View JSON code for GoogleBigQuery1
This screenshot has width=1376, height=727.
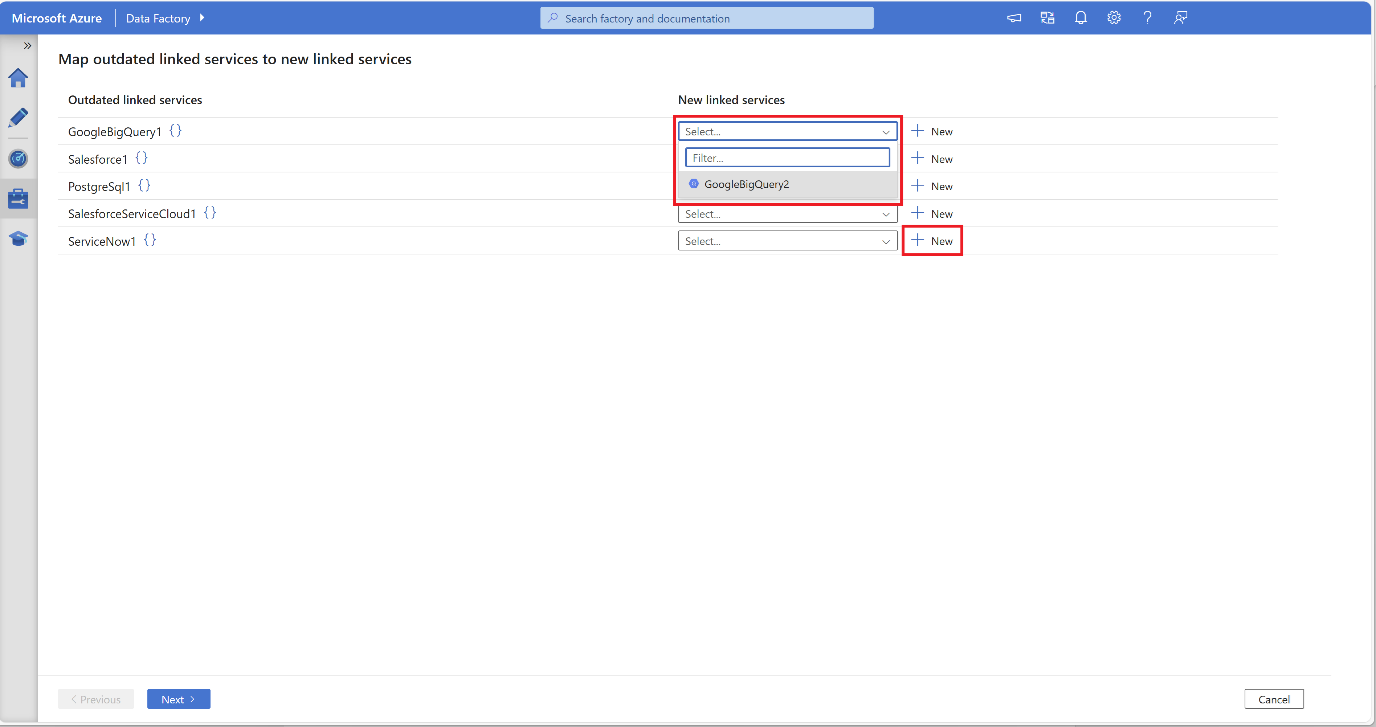(175, 131)
